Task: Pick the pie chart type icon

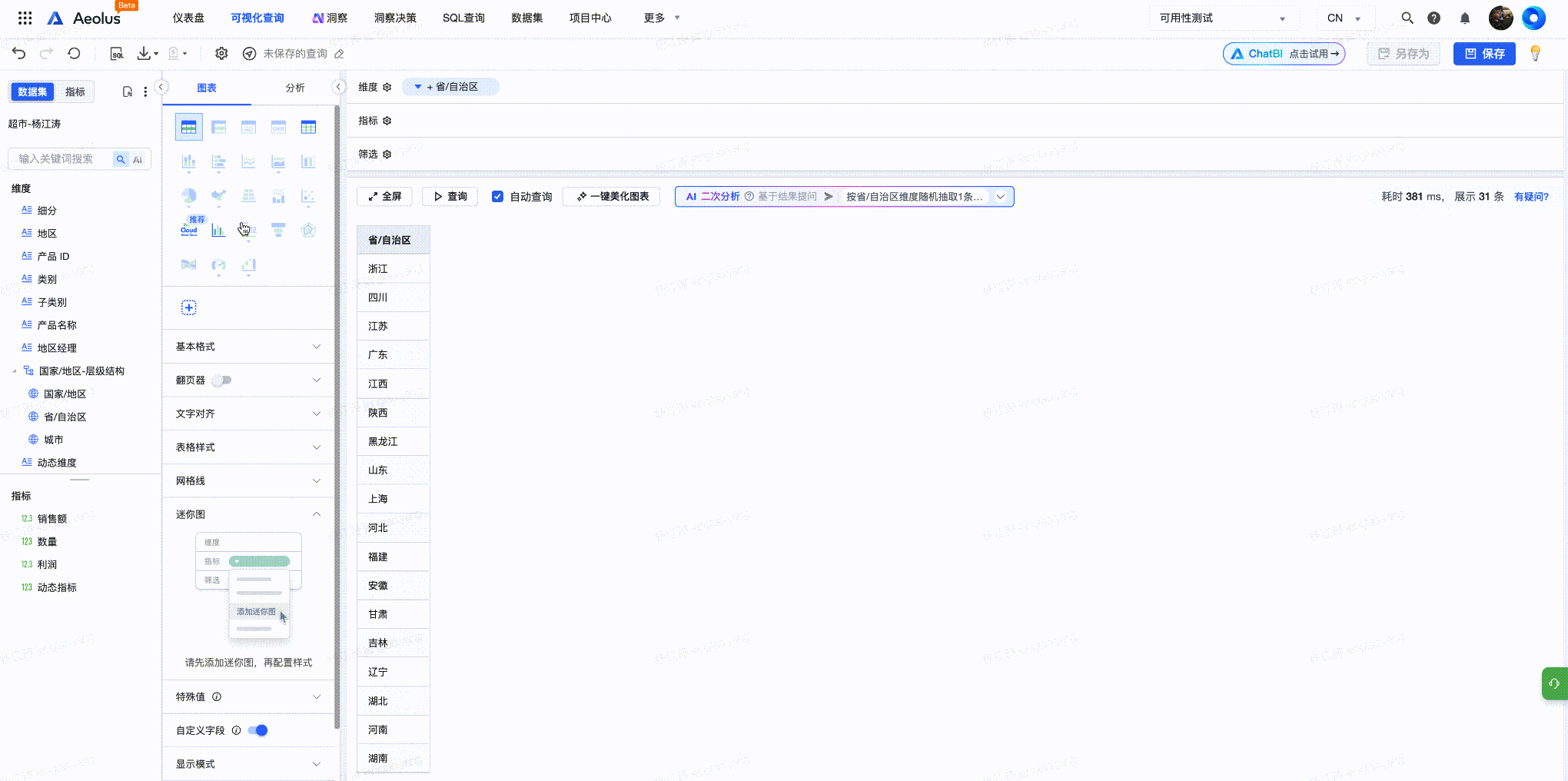Action: pyautogui.click(x=188, y=196)
